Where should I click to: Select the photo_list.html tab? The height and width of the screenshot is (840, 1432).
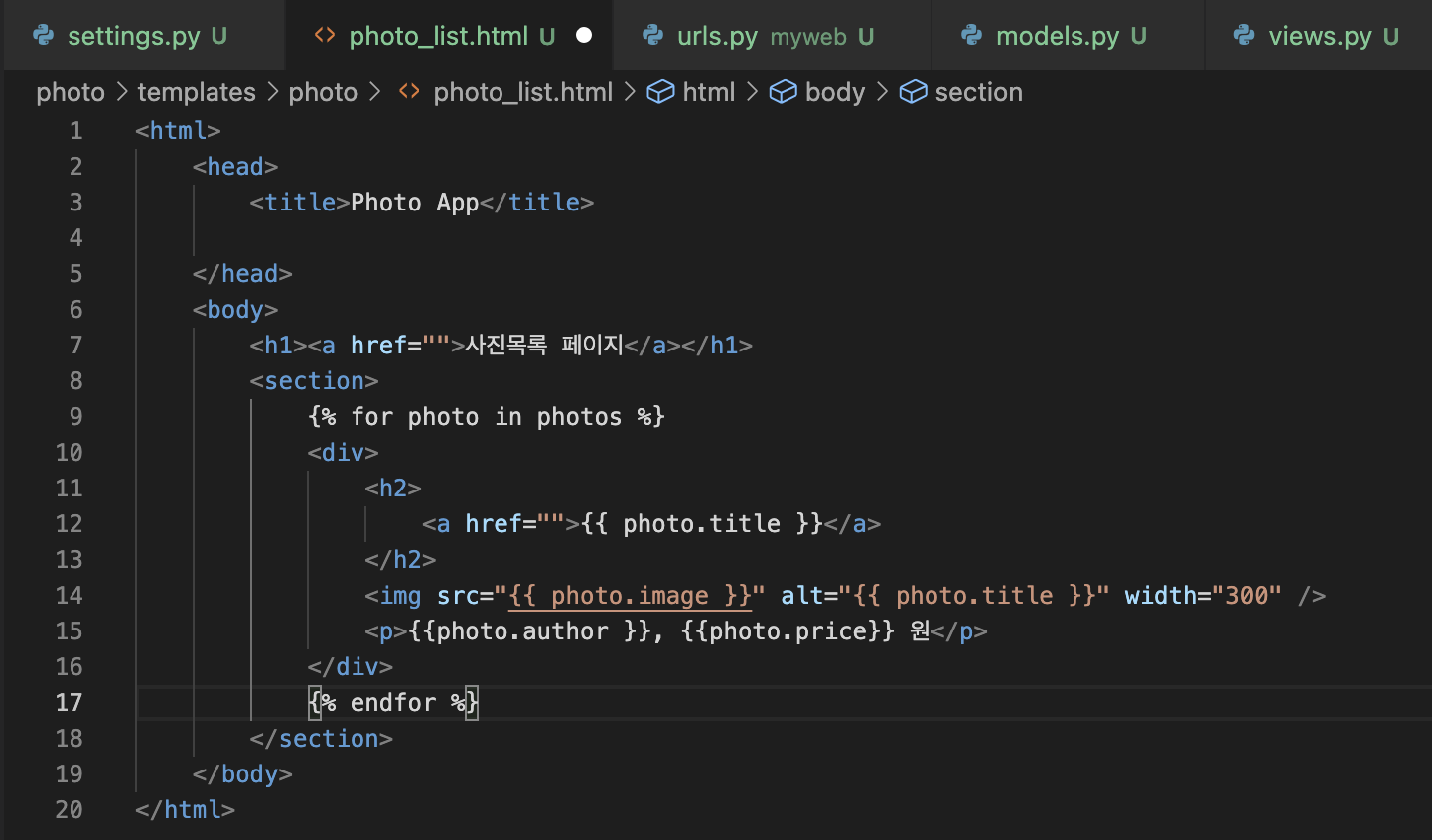(x=450, y=36)
